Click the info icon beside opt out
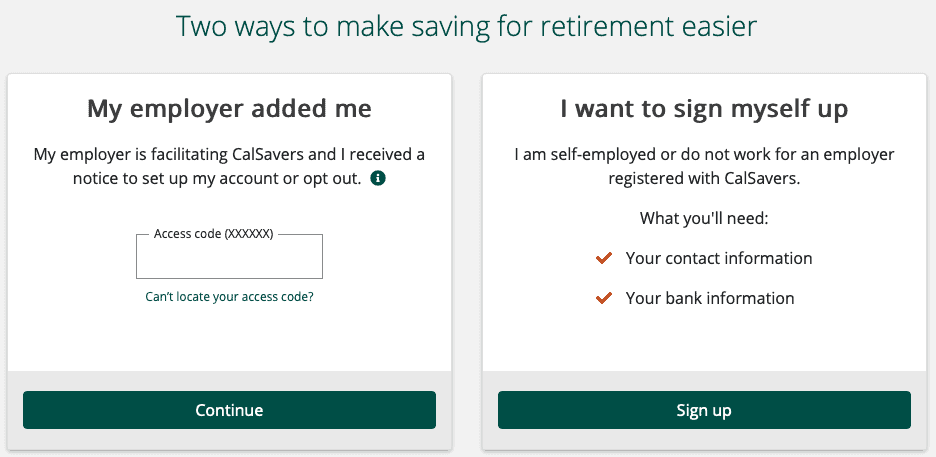936x457 pixels. pyautogui.click(x=378, y=179)
